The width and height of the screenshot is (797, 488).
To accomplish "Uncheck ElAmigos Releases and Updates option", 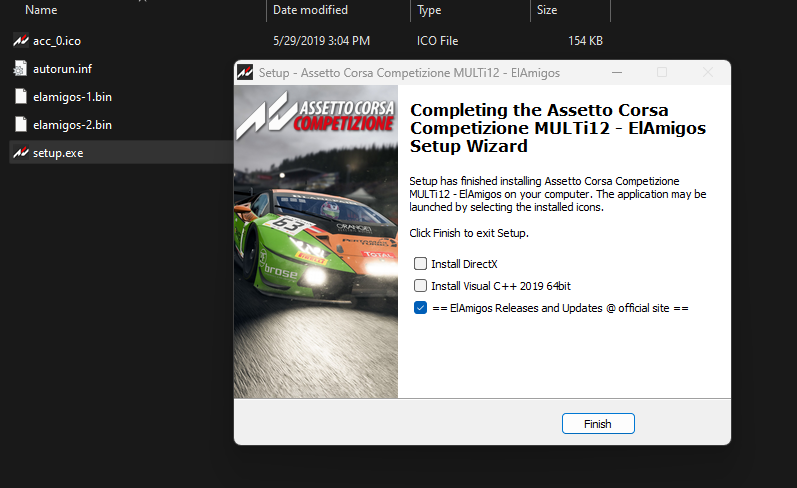I will point(420,308).
